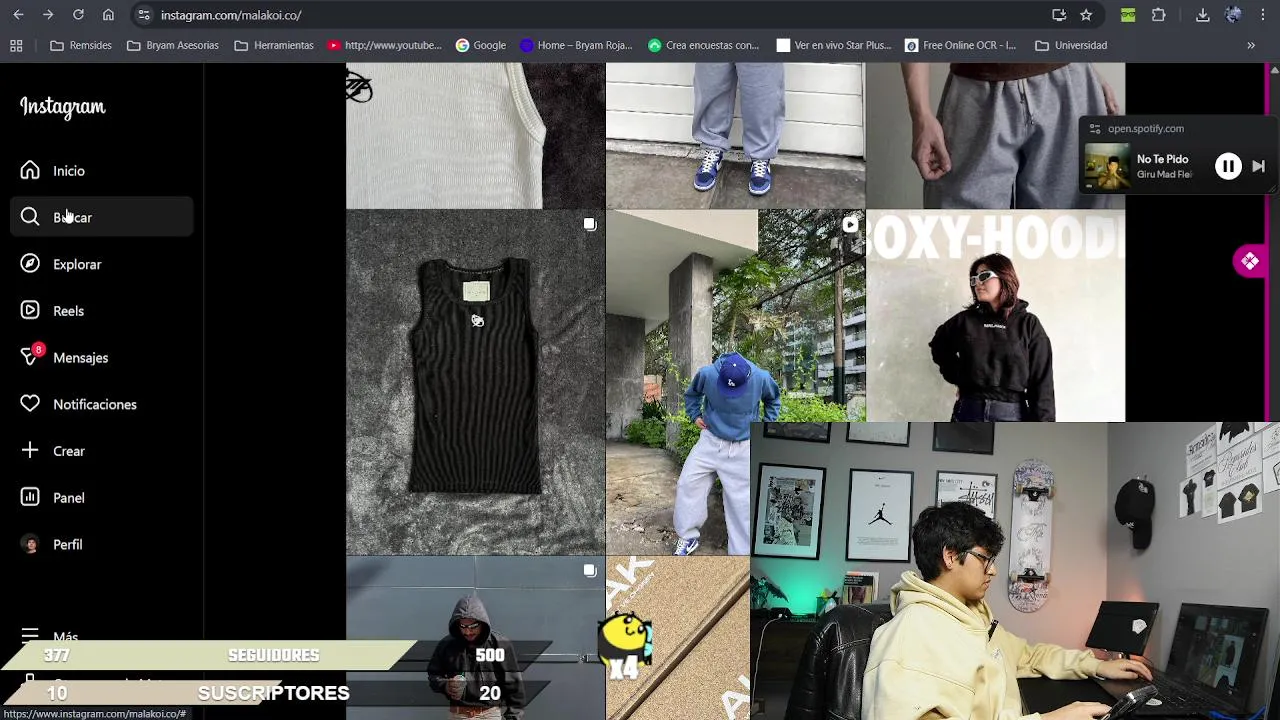
Task: Click the No Te Pido album cover
Action: point(1108,166)
